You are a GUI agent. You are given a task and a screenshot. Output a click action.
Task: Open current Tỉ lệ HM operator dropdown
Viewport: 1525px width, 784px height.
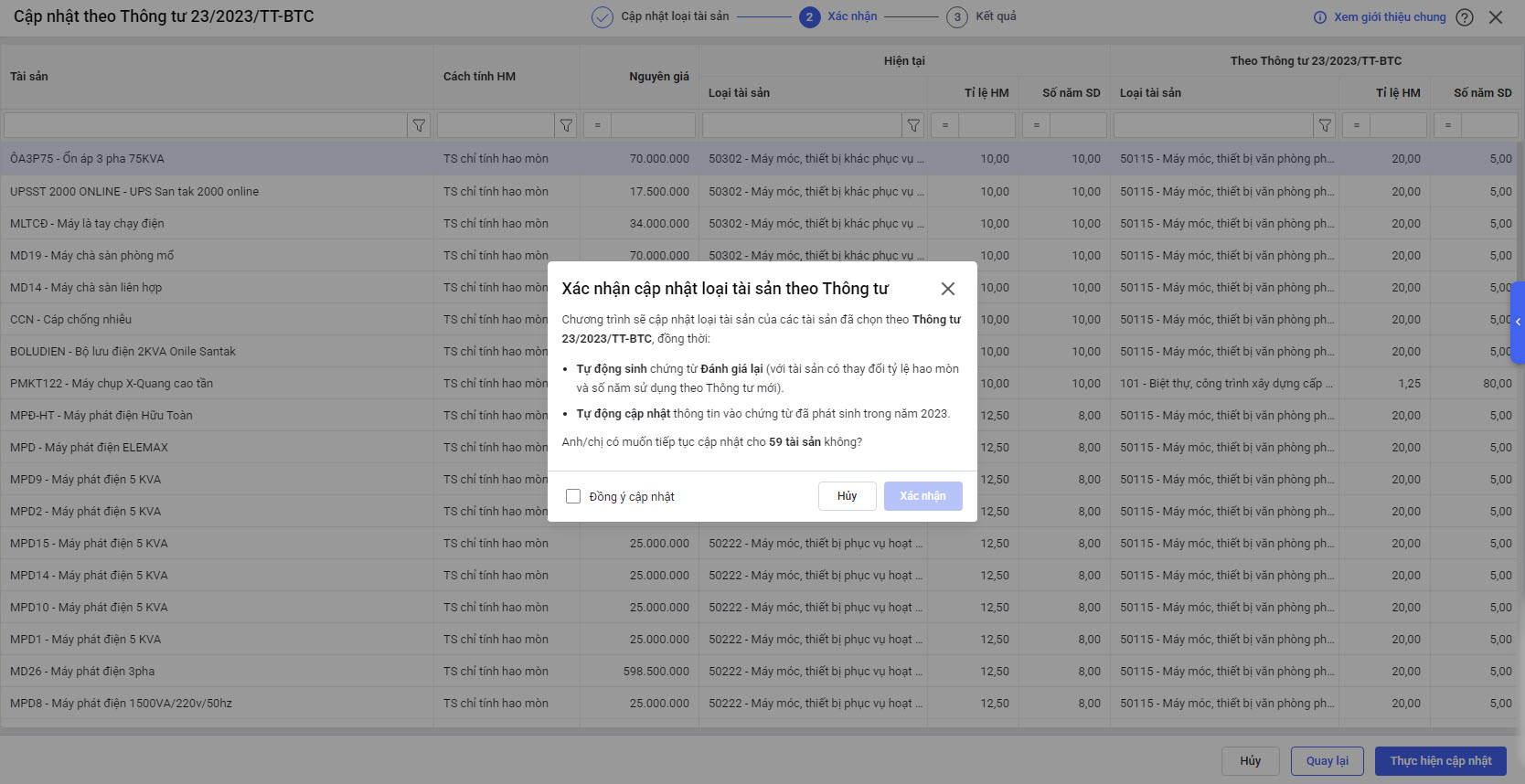944,125
